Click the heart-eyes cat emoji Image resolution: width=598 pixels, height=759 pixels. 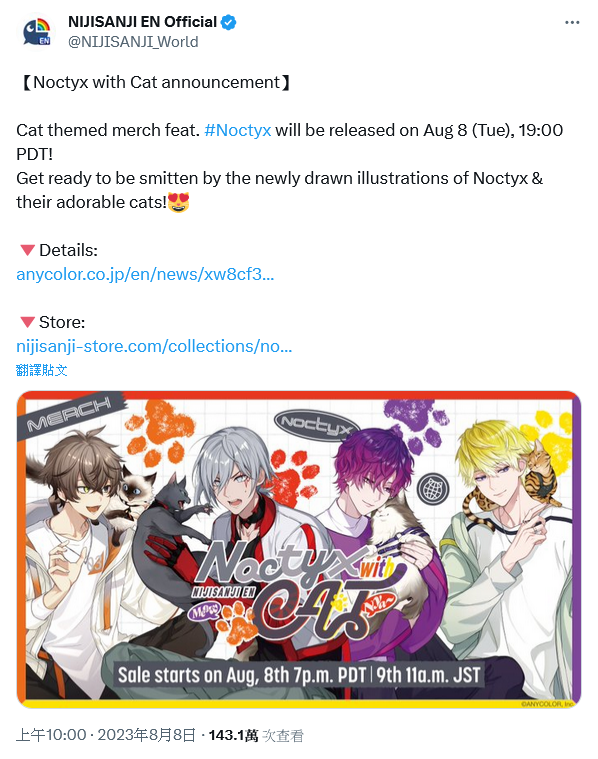coord(179,202)
